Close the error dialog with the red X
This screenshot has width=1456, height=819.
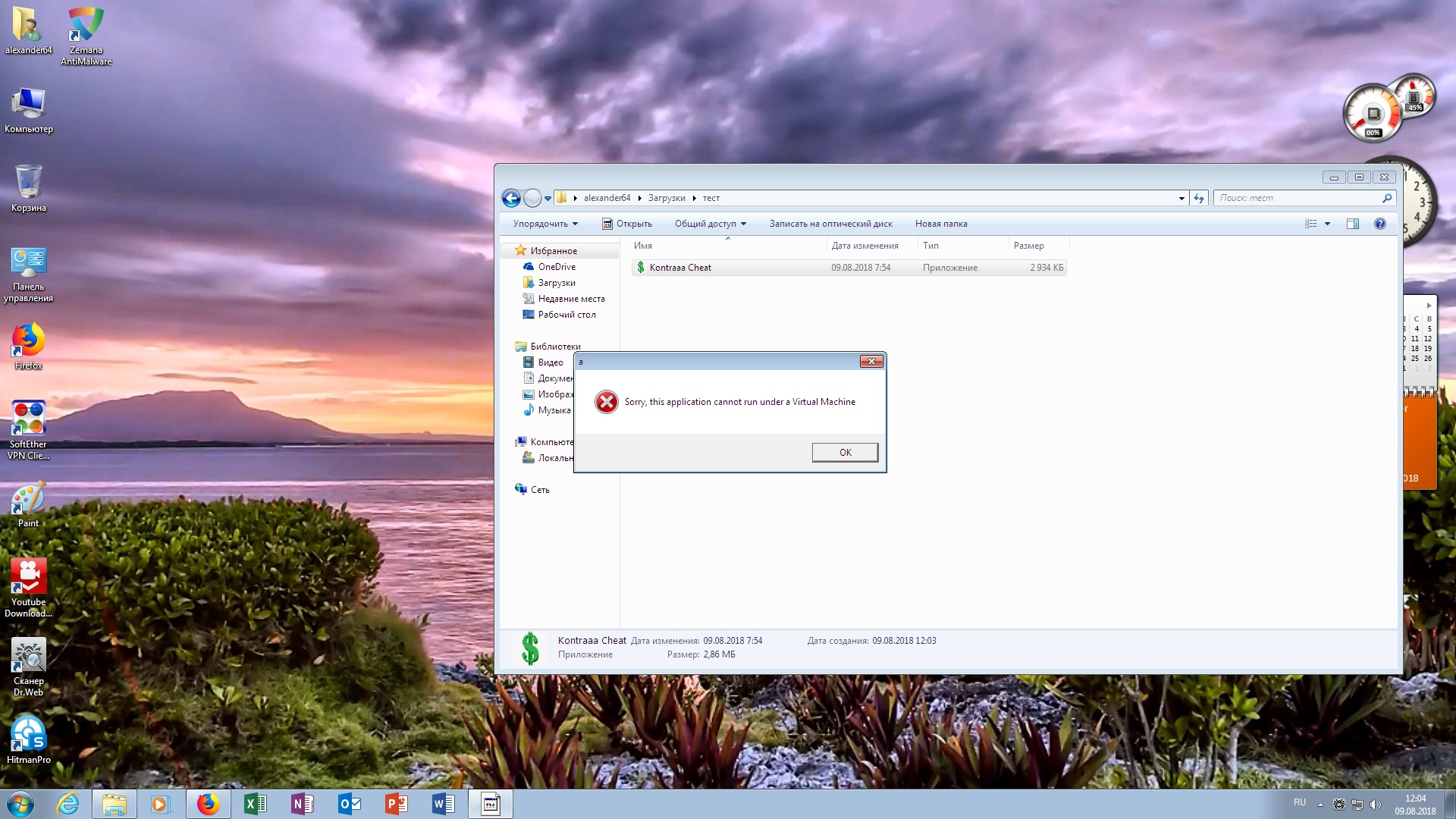pyautogui.click(x=871, y=362)
